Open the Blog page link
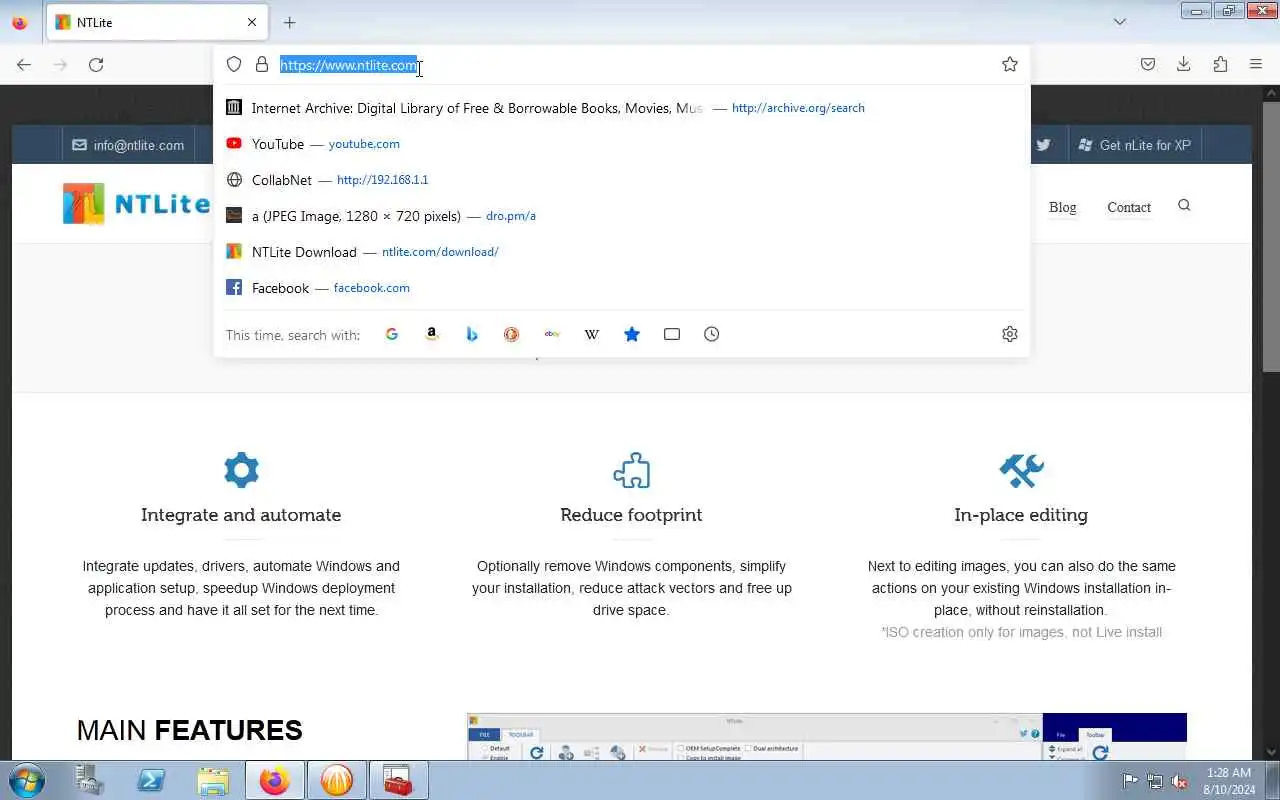Viewport: 1280px width, 800px height. click(x=1062, y=207)
